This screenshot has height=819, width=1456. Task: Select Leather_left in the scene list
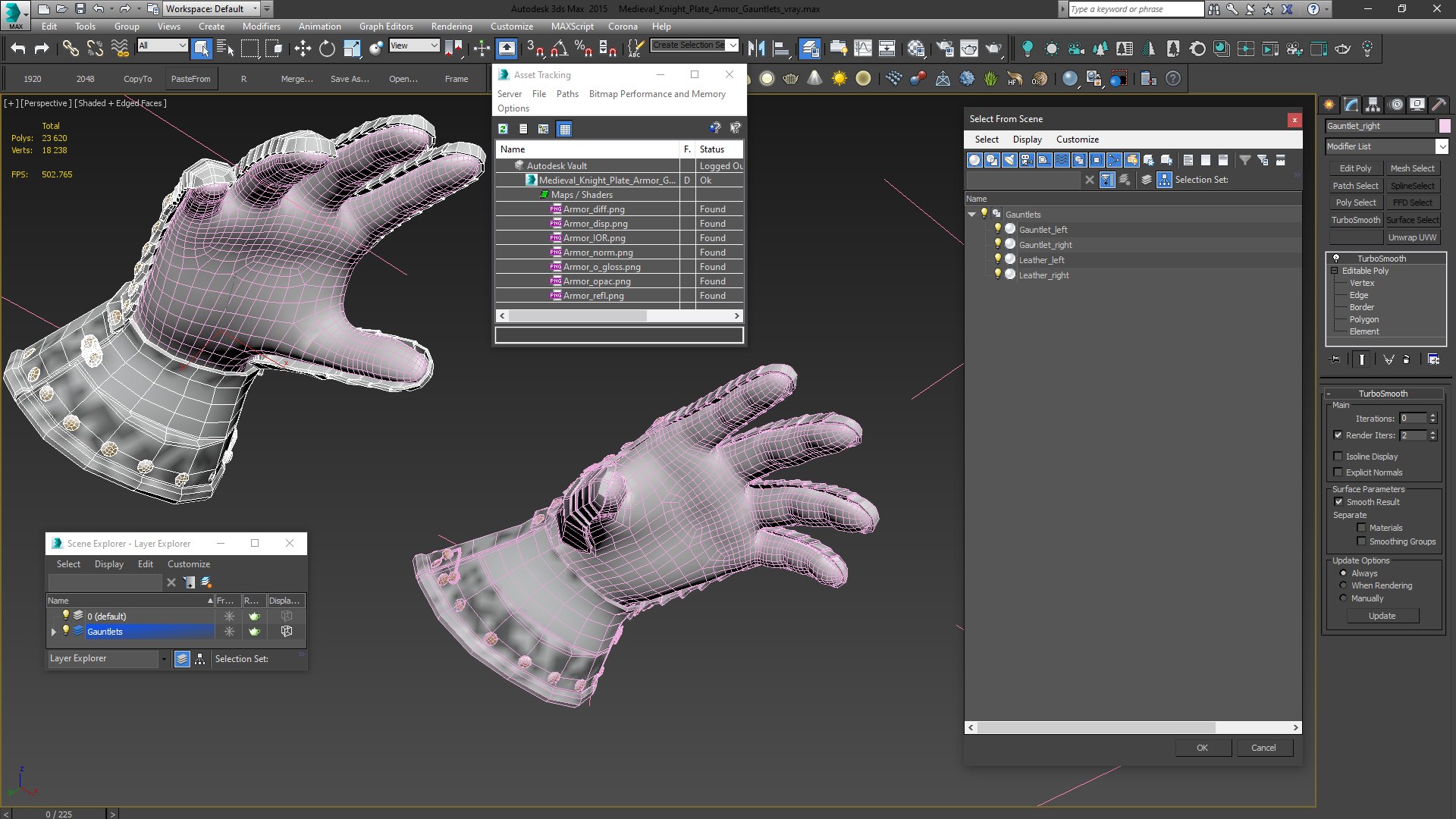pos(1041,260)
